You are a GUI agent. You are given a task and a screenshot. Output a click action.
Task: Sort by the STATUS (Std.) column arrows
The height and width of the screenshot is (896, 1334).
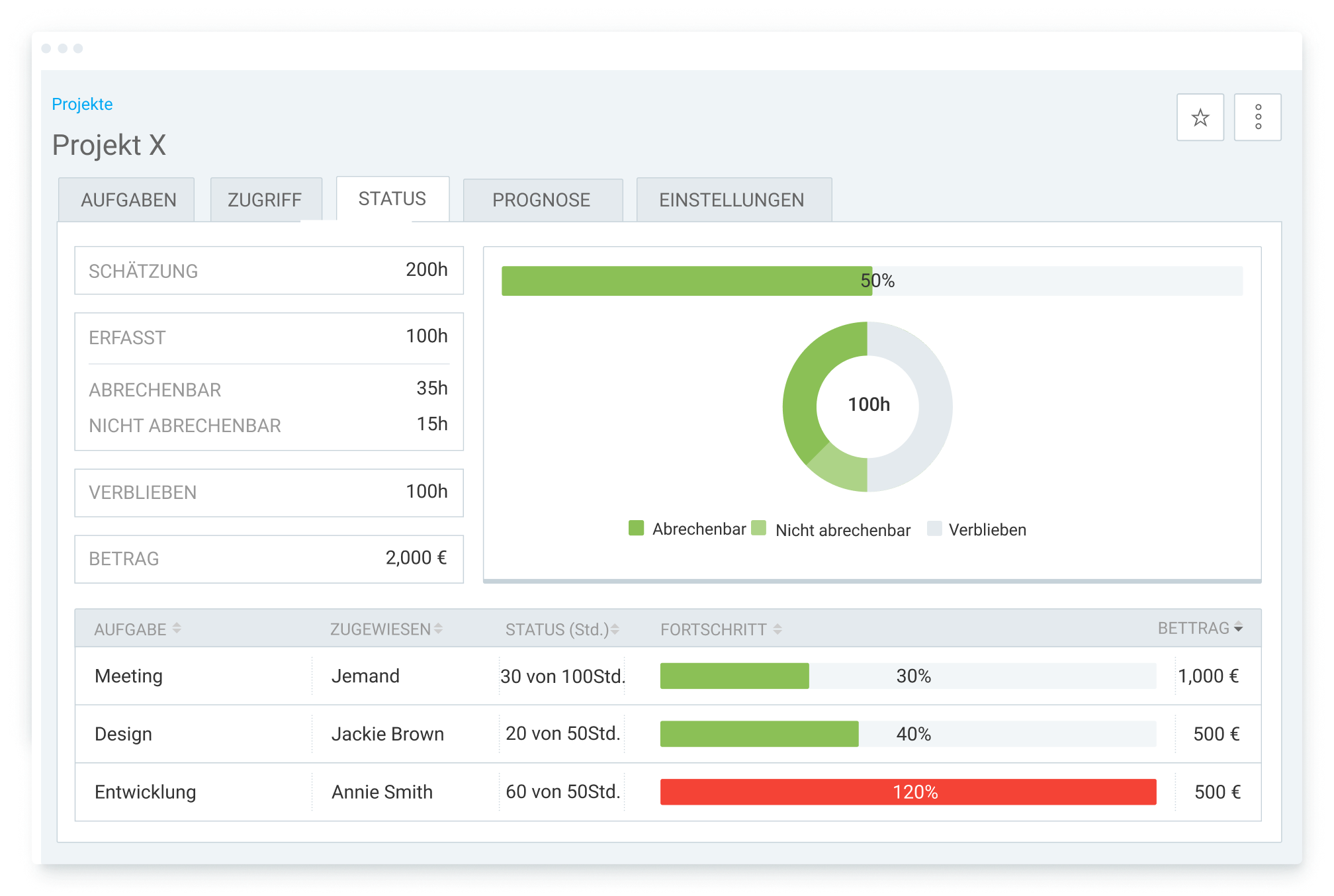[x=615, y=629]
